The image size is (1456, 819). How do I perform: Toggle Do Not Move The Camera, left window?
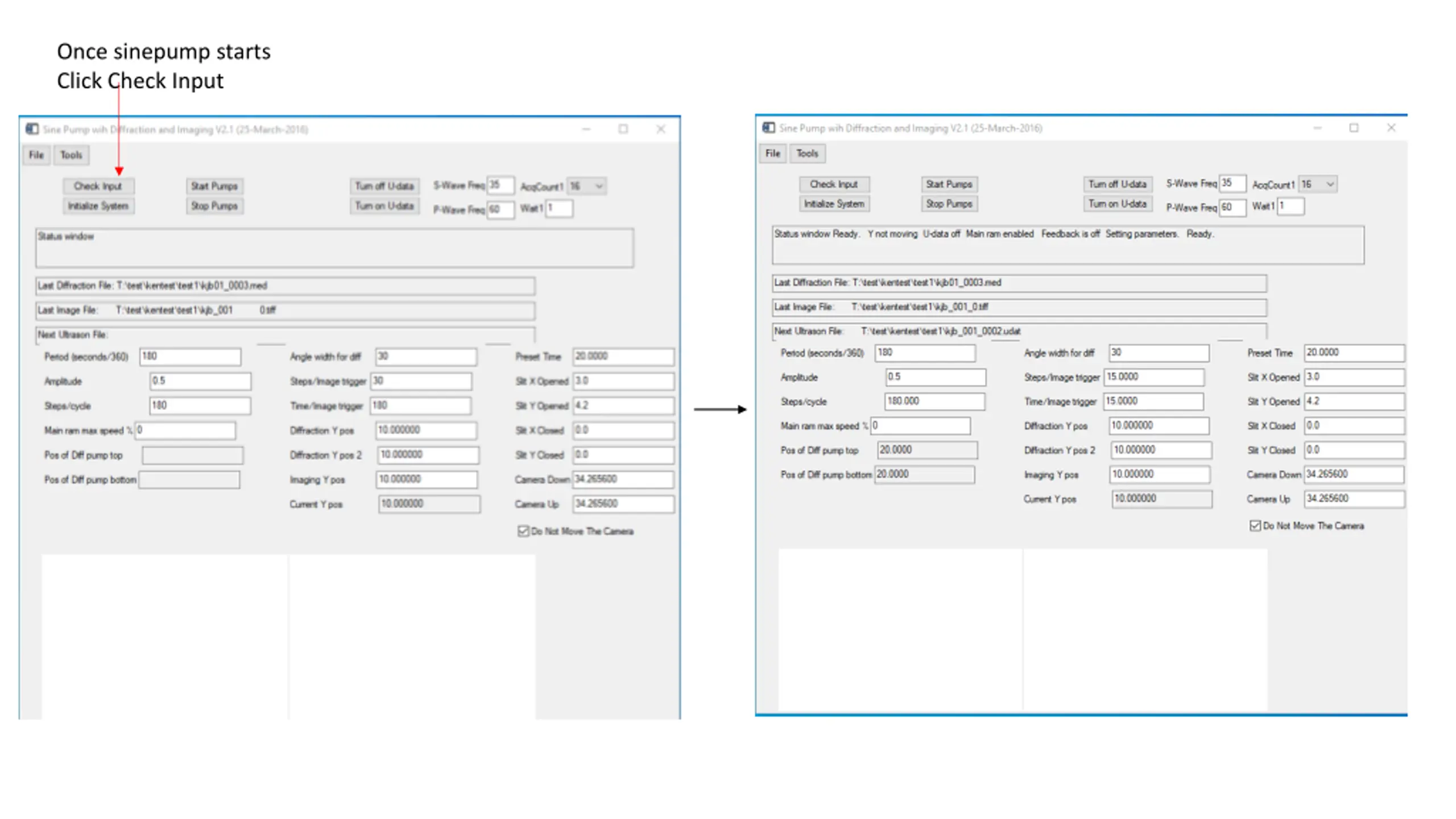point(523,531)
